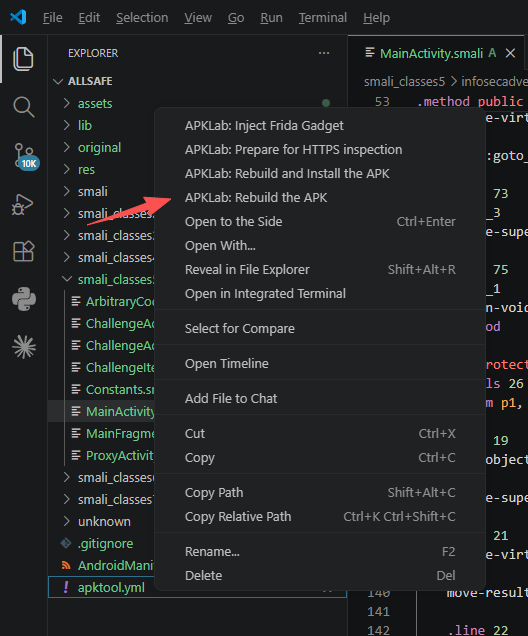This screenshot has height=636, width=528.
Task: Open the Search view icon
Action: pos(24,107)
